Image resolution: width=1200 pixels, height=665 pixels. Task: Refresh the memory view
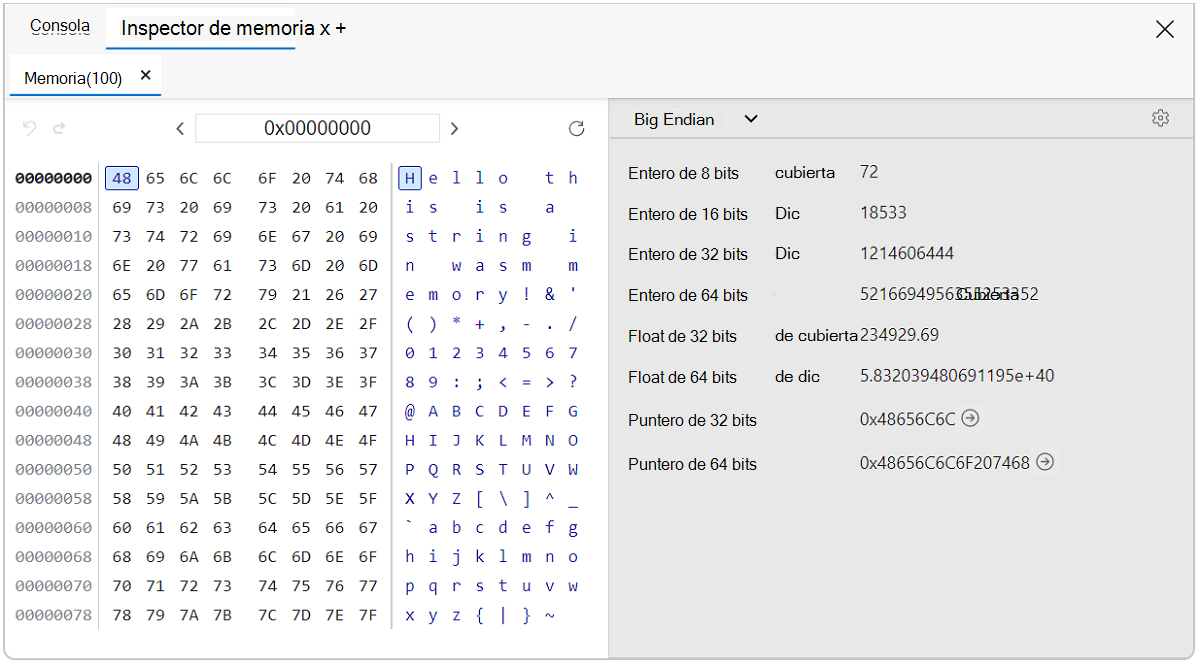click(576, 128)
